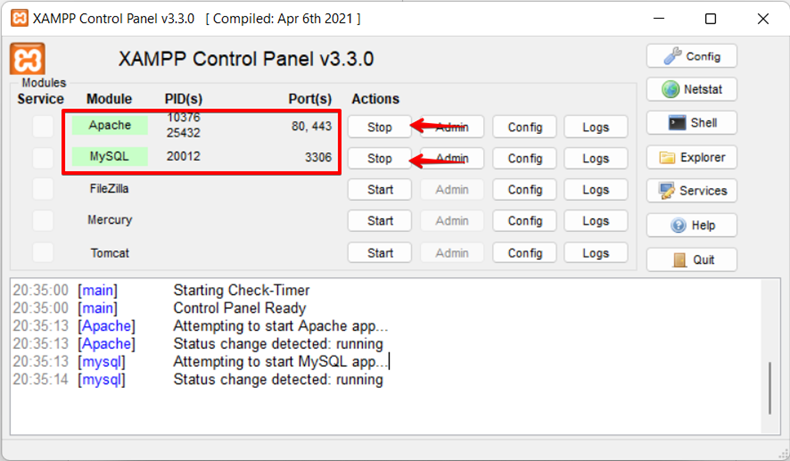Open Netstat with the globe icon
This screenshot has height=461, width=790.
[x=692, y=89]
